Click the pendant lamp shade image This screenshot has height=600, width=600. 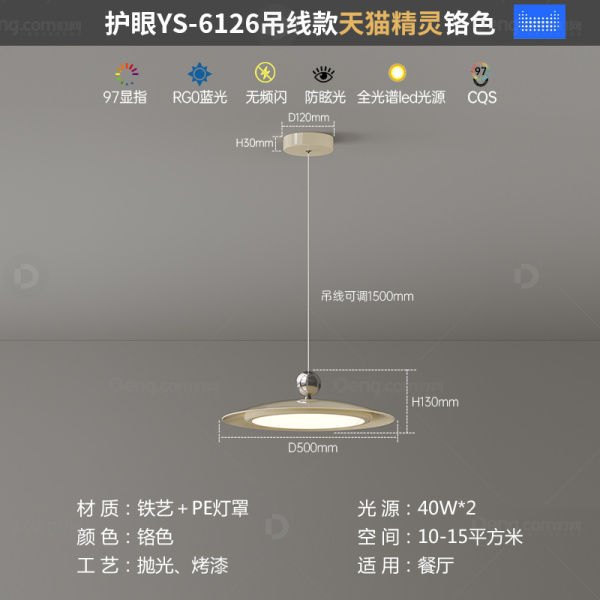tap(308, 416)
